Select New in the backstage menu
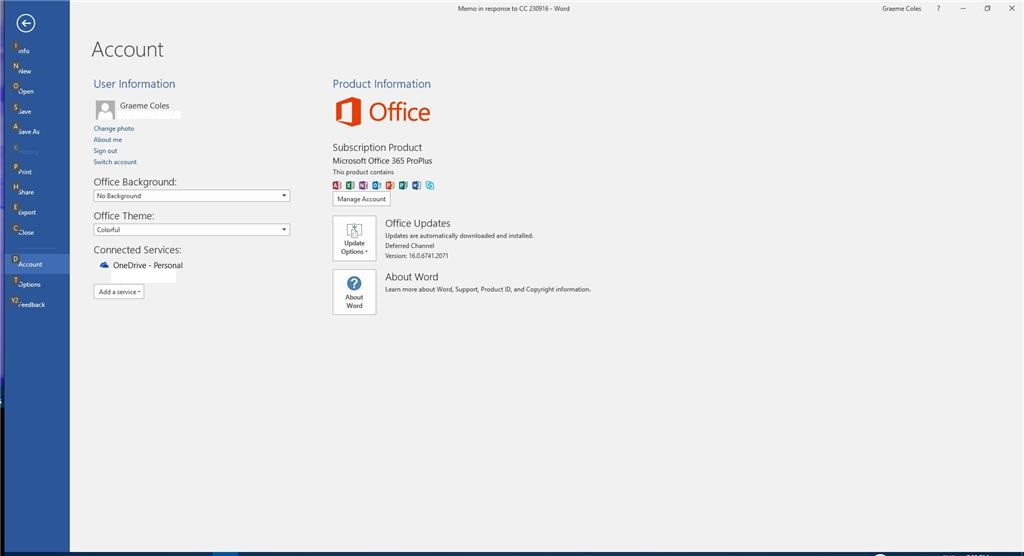The width and height of the screenshot is (1024, 556). 37,71
